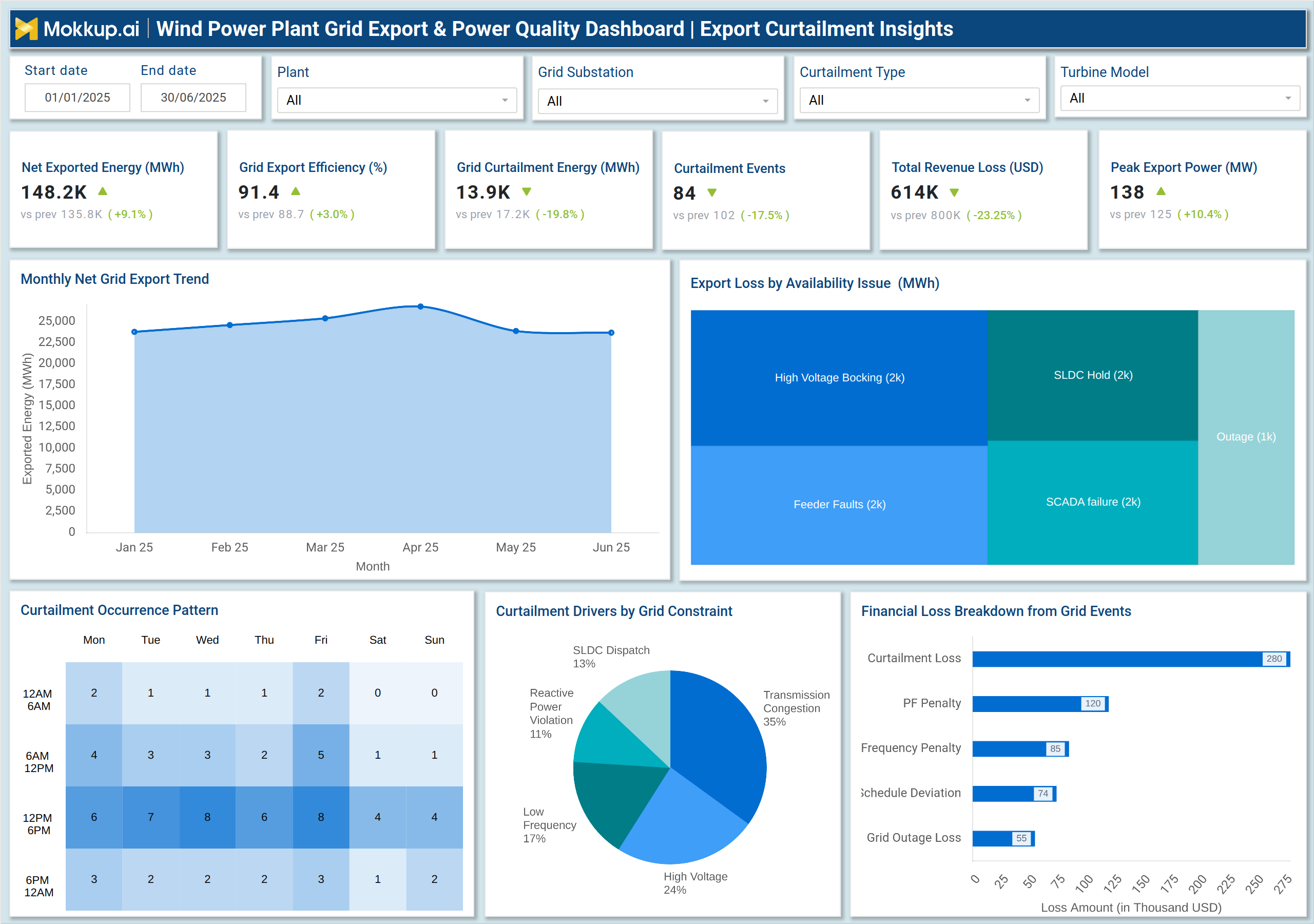The width and height of the screenshot is (1314, 924).
Task: Select the SLDC Hold treemap tile
Action: click(x=1093, y=376)
